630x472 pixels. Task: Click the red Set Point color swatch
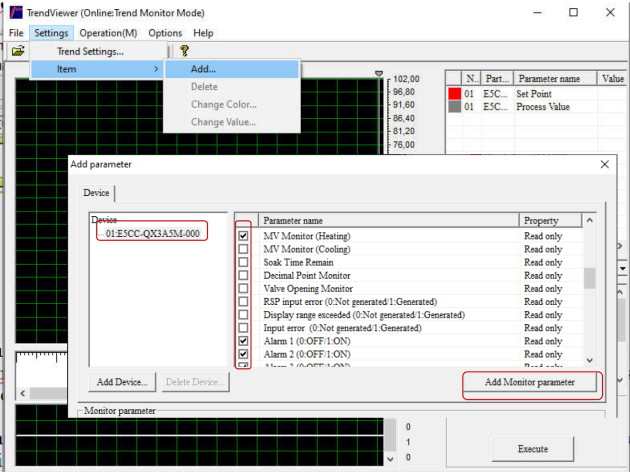click(x=454, y=94)
